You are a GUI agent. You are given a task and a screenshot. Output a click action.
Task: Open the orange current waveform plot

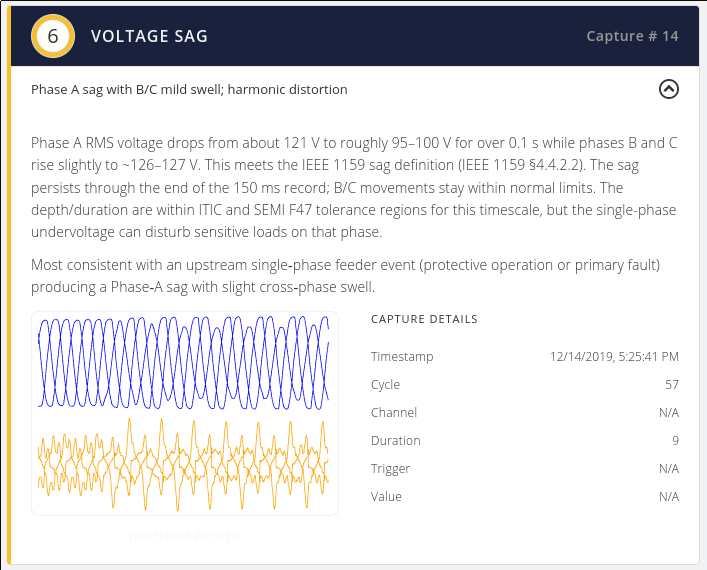point(184,464)
